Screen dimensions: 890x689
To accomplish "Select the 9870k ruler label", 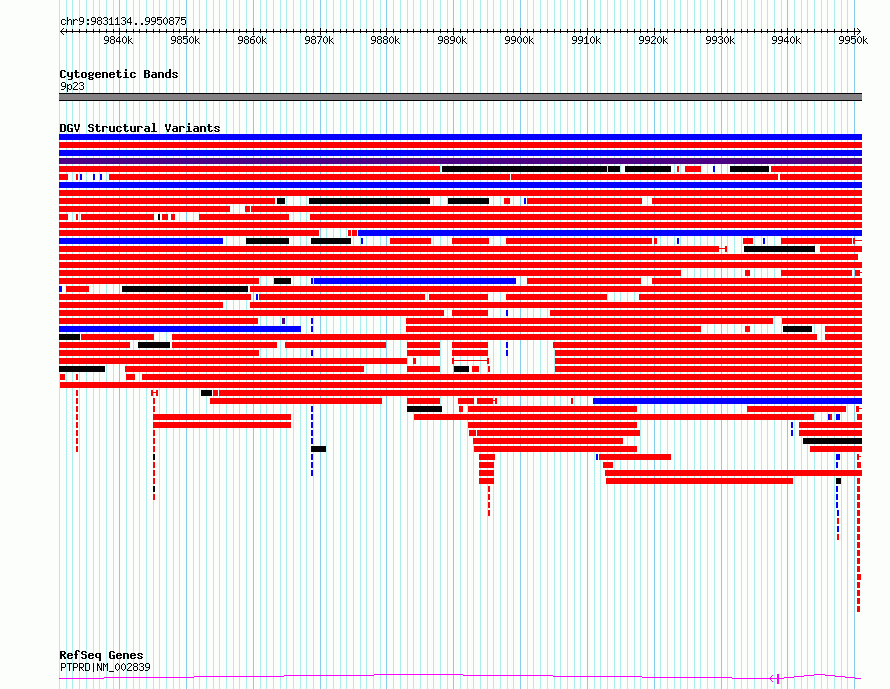I will [319, 40].
